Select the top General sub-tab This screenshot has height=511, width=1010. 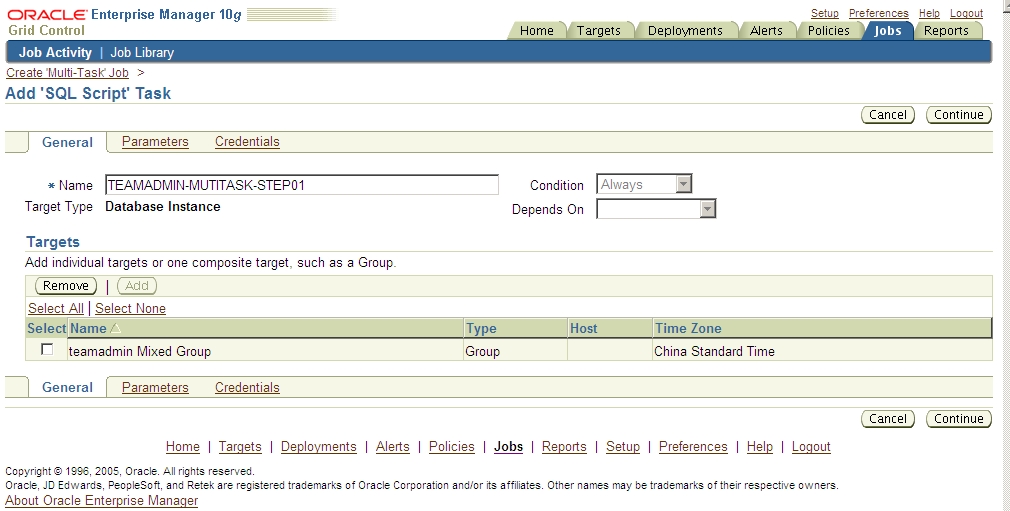click(67, 142)
